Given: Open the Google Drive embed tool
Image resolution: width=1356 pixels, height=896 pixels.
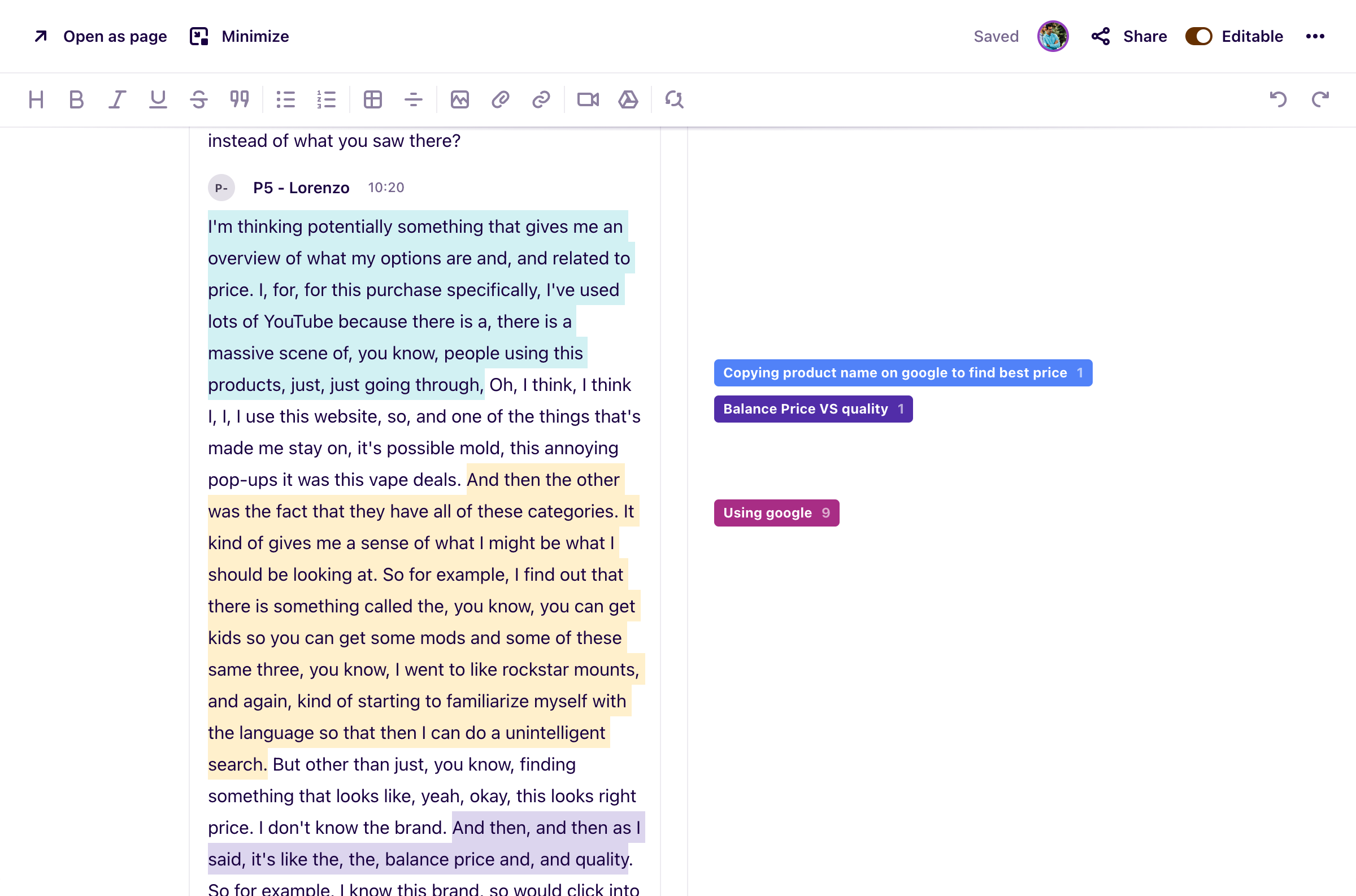Looking at the screenshot, I should pos(628,100).
